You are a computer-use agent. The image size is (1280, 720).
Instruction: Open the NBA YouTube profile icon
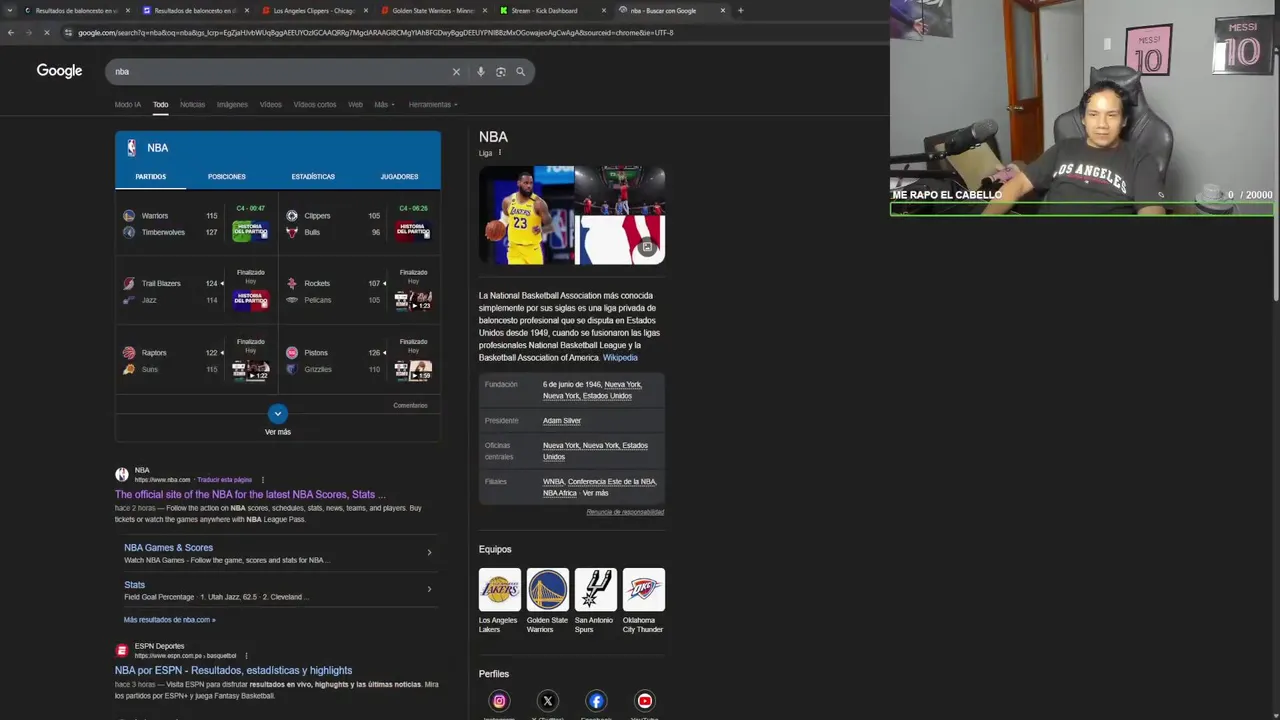click(645, 701)
